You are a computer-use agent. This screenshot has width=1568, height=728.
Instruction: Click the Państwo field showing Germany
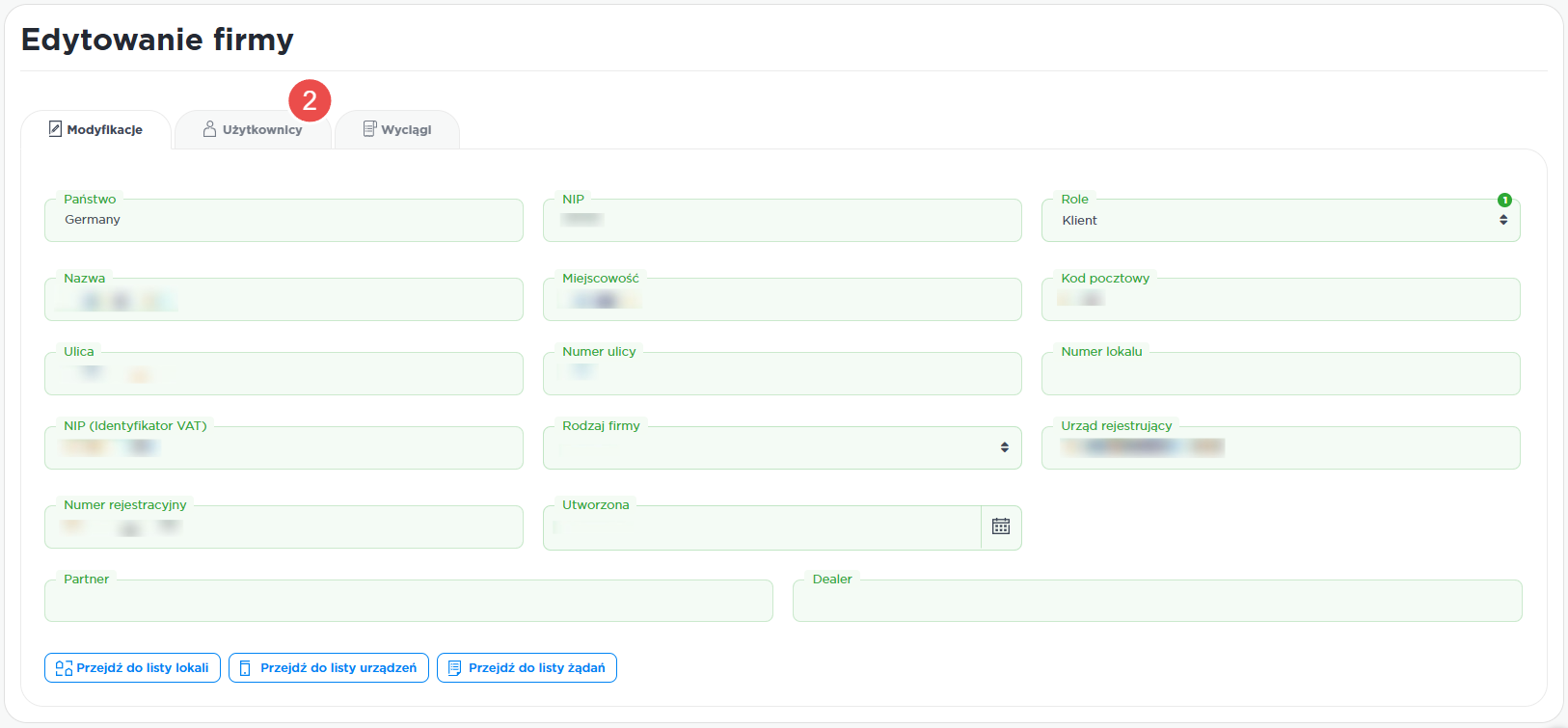284,221
